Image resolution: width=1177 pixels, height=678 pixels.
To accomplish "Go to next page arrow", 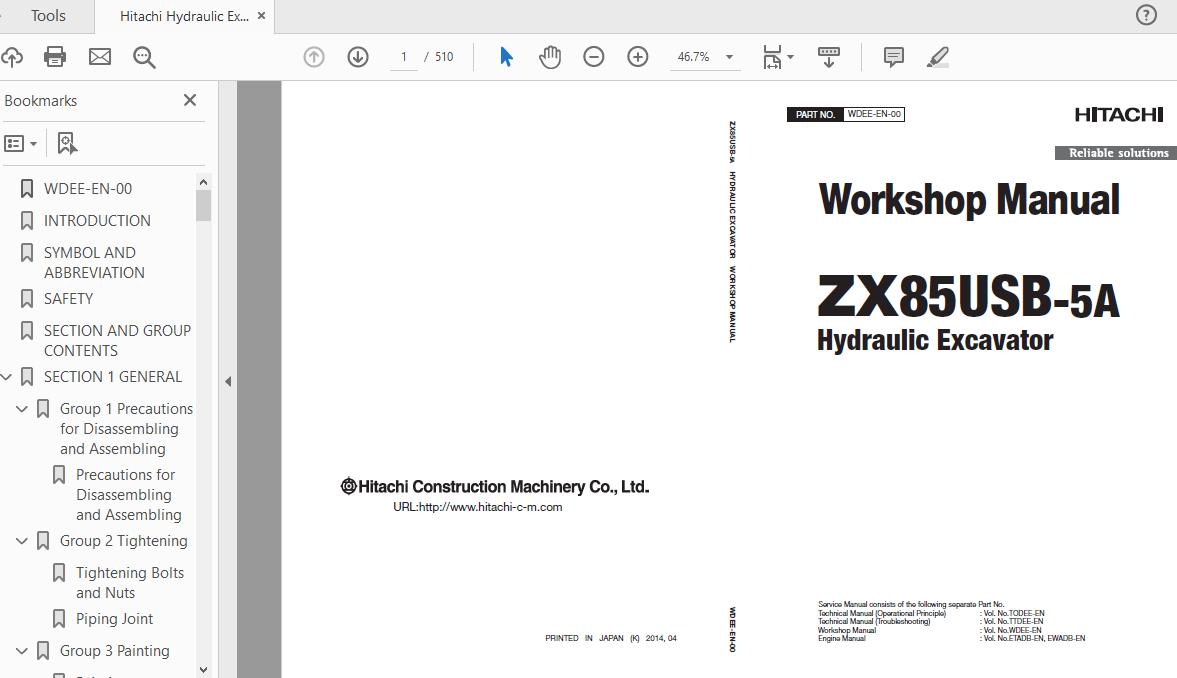I will (358, 57).
